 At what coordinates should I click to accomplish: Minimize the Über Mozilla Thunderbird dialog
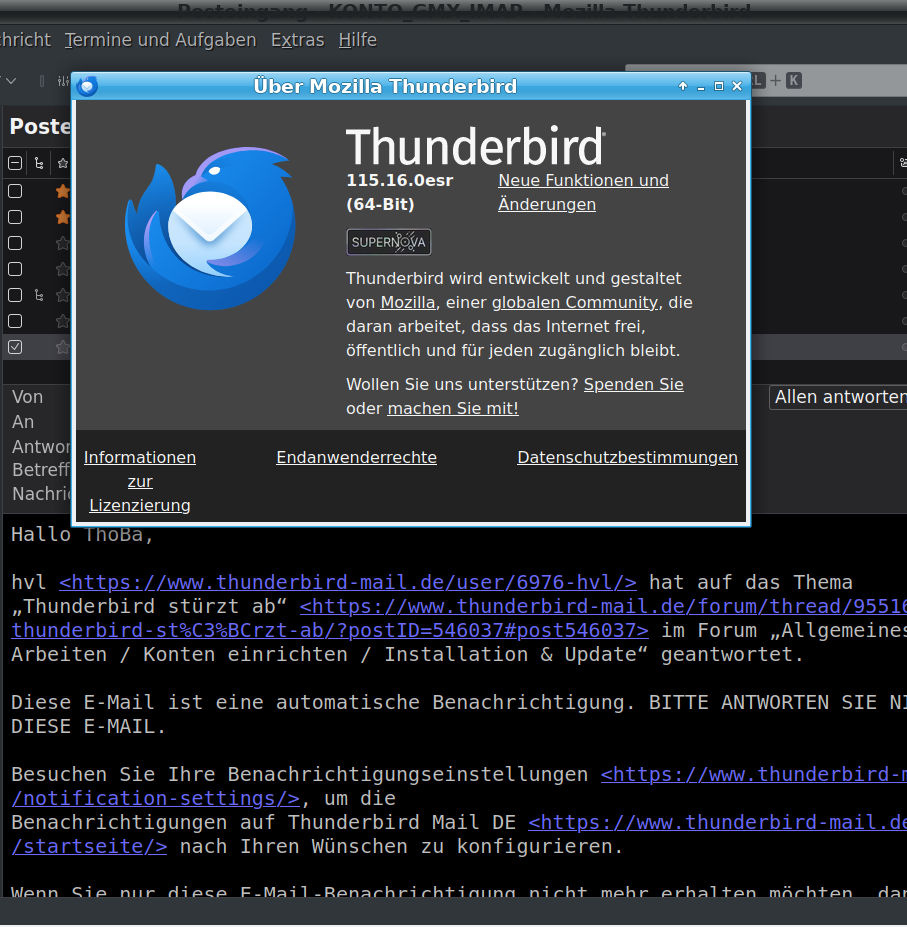point(701,87)
